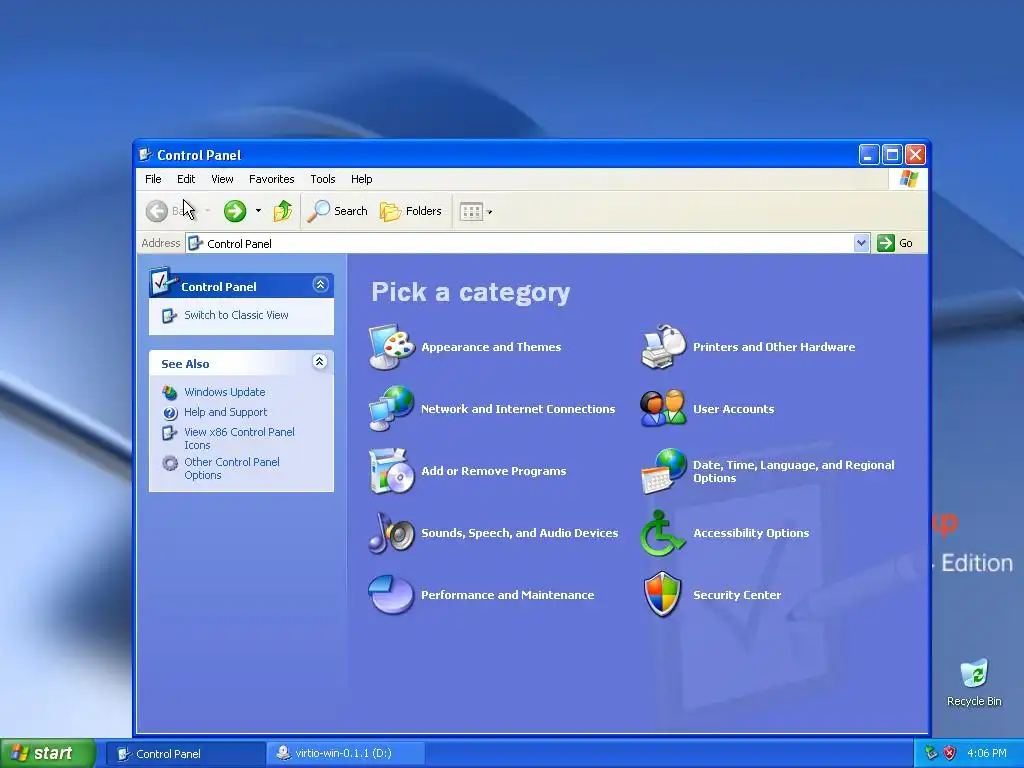Screen dimensions: 1024x768
Task: Click the Other Control Panel Options gear icon
Action: [x=170, y=463]
